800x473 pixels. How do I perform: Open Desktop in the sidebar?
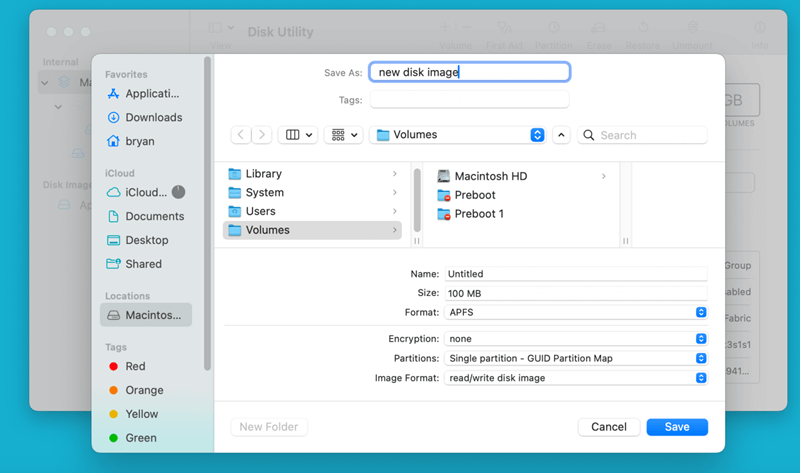137,240
